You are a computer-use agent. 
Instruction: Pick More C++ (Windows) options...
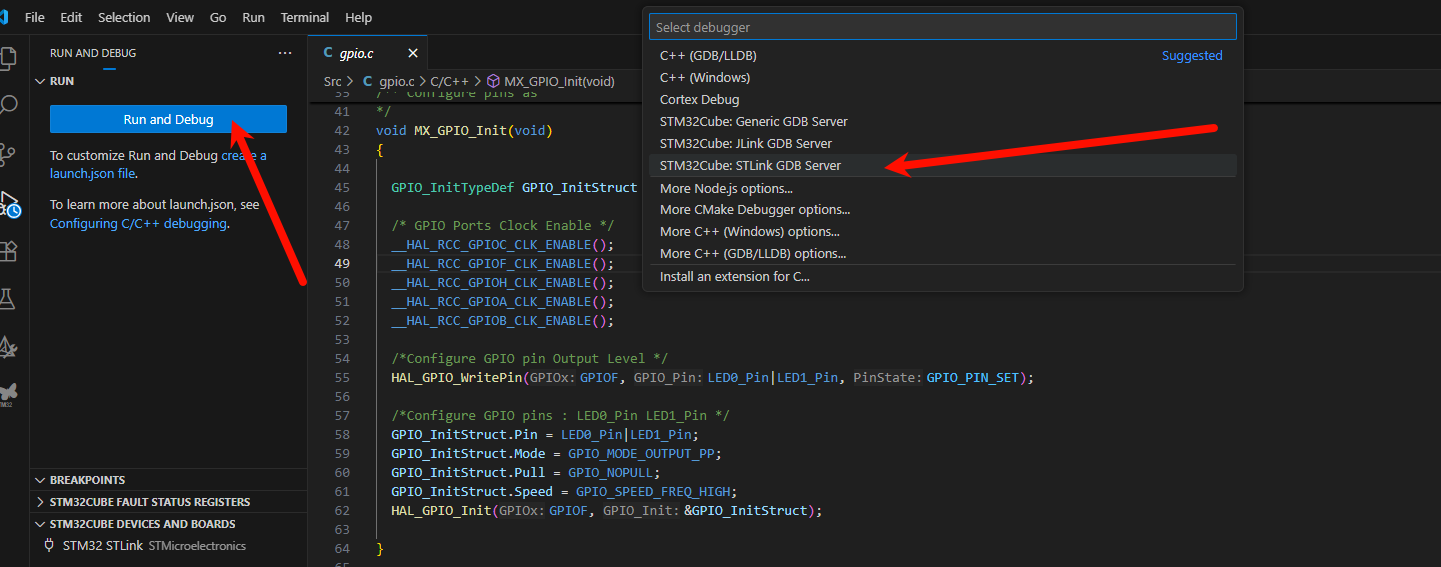pyautogui.click(x=942, y=232)
